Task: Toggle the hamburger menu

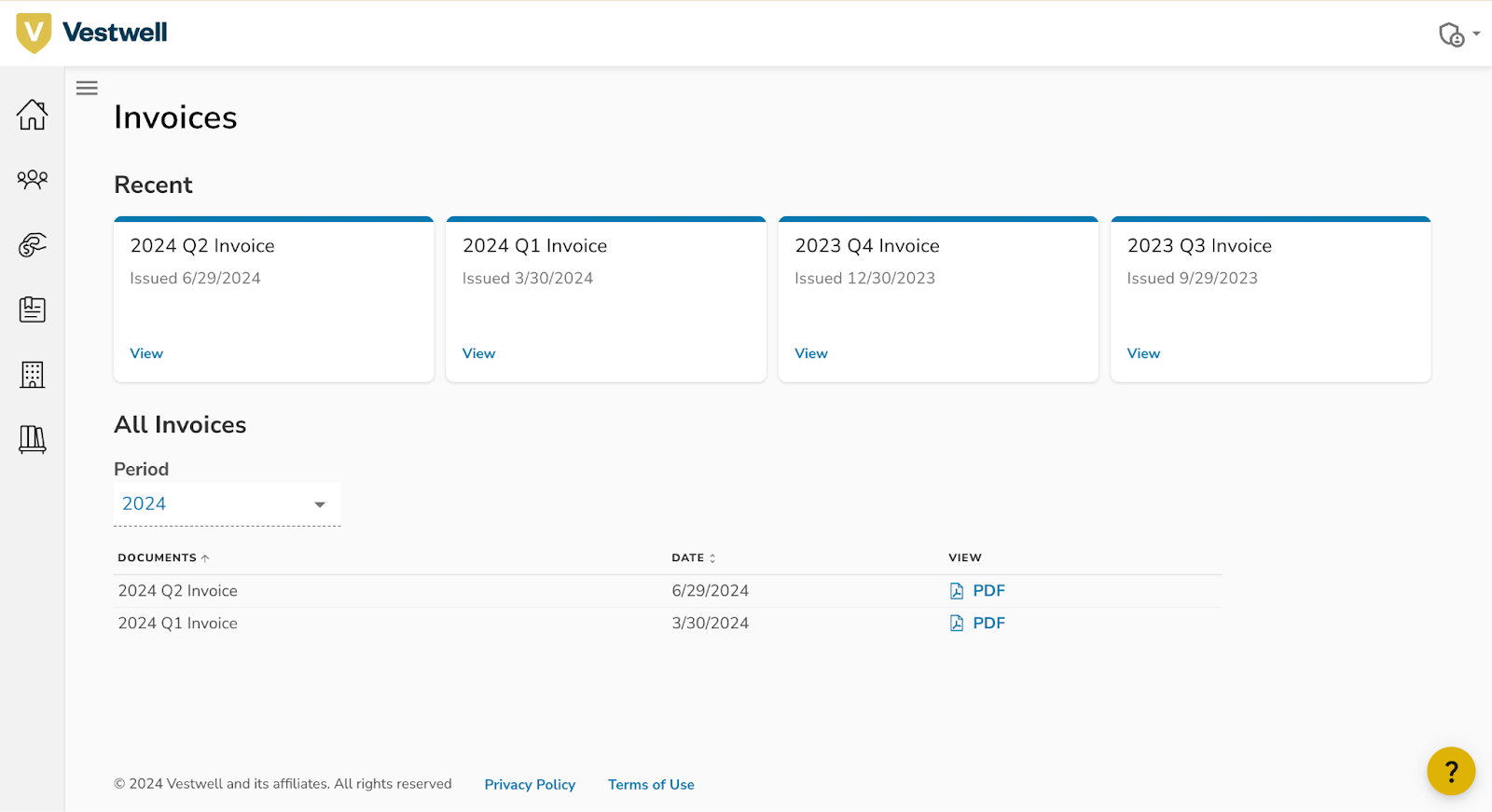Action: (x=87, y=89)
